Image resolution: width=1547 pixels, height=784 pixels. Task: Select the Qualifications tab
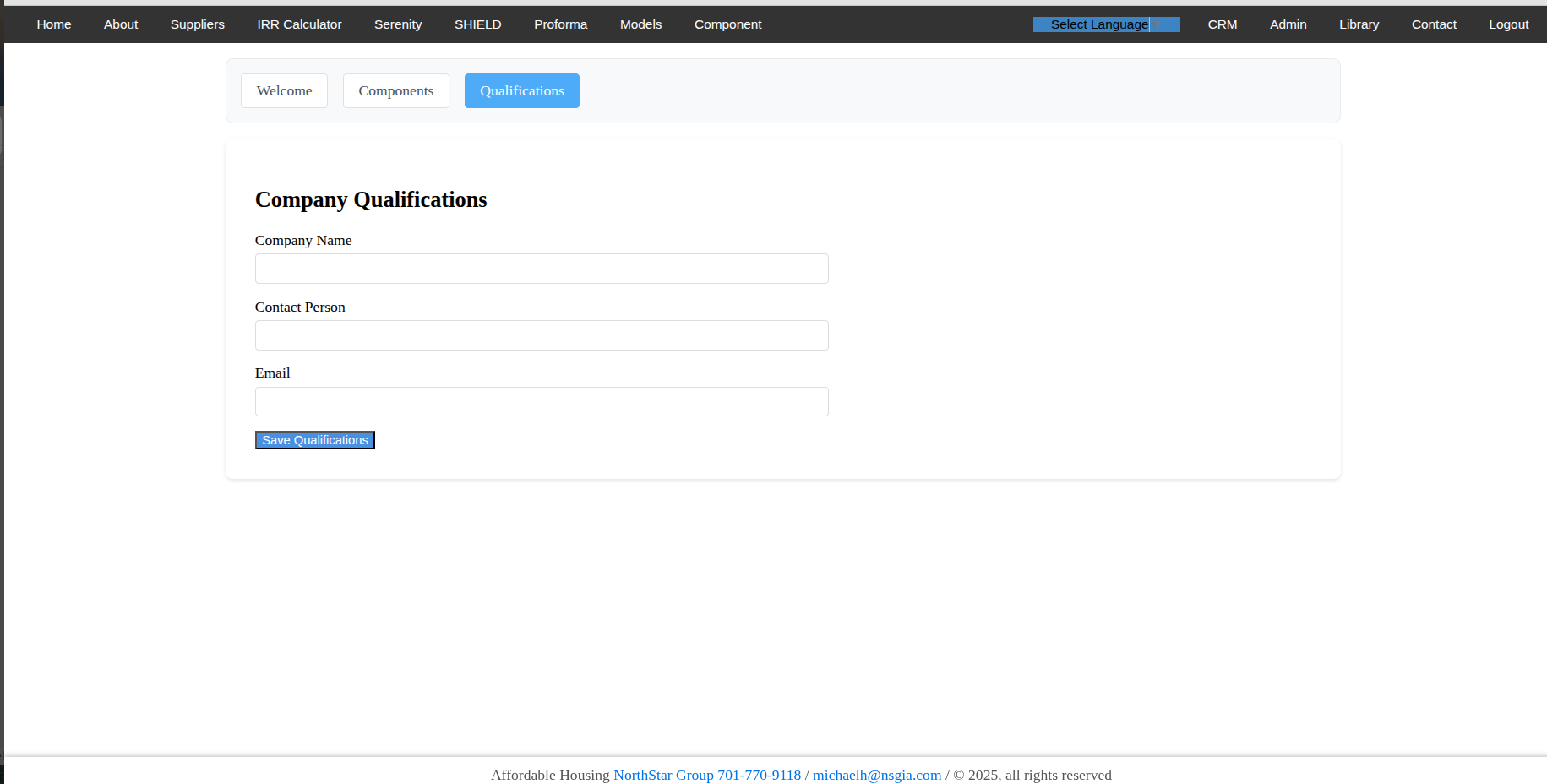pyautogui.click(x=521, y=90)
